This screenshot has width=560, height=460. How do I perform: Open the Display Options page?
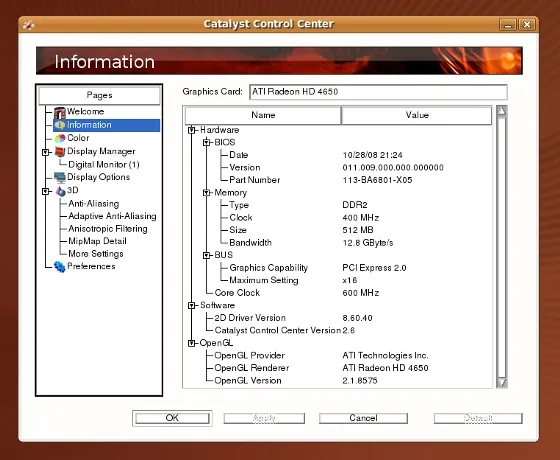[x=99, y=178]
